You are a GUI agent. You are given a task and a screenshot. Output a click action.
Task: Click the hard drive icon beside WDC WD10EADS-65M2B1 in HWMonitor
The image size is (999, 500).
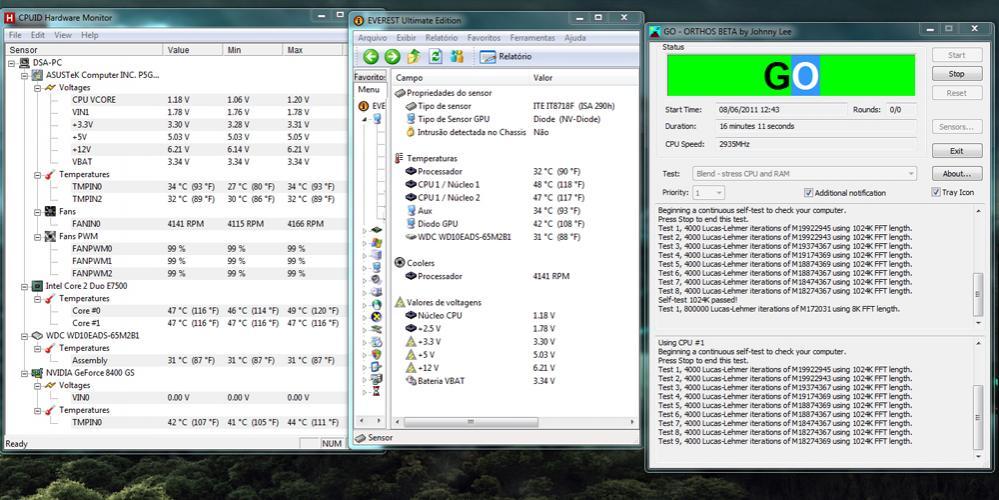38,336
